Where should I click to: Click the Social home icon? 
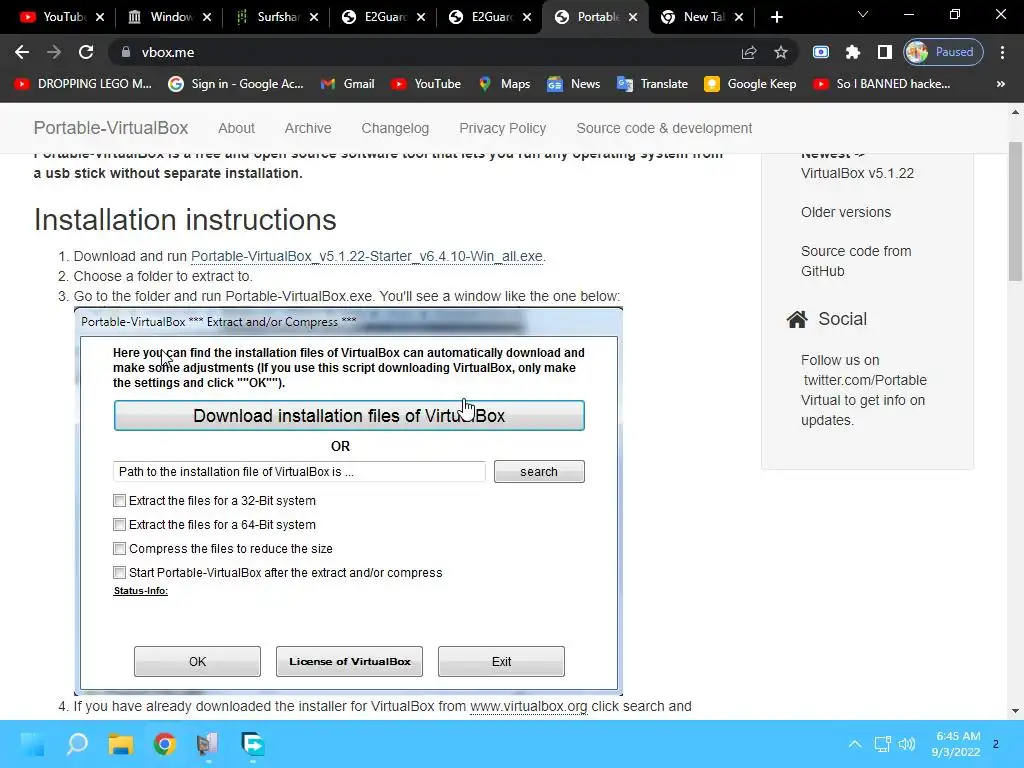[x=797, y=319]
